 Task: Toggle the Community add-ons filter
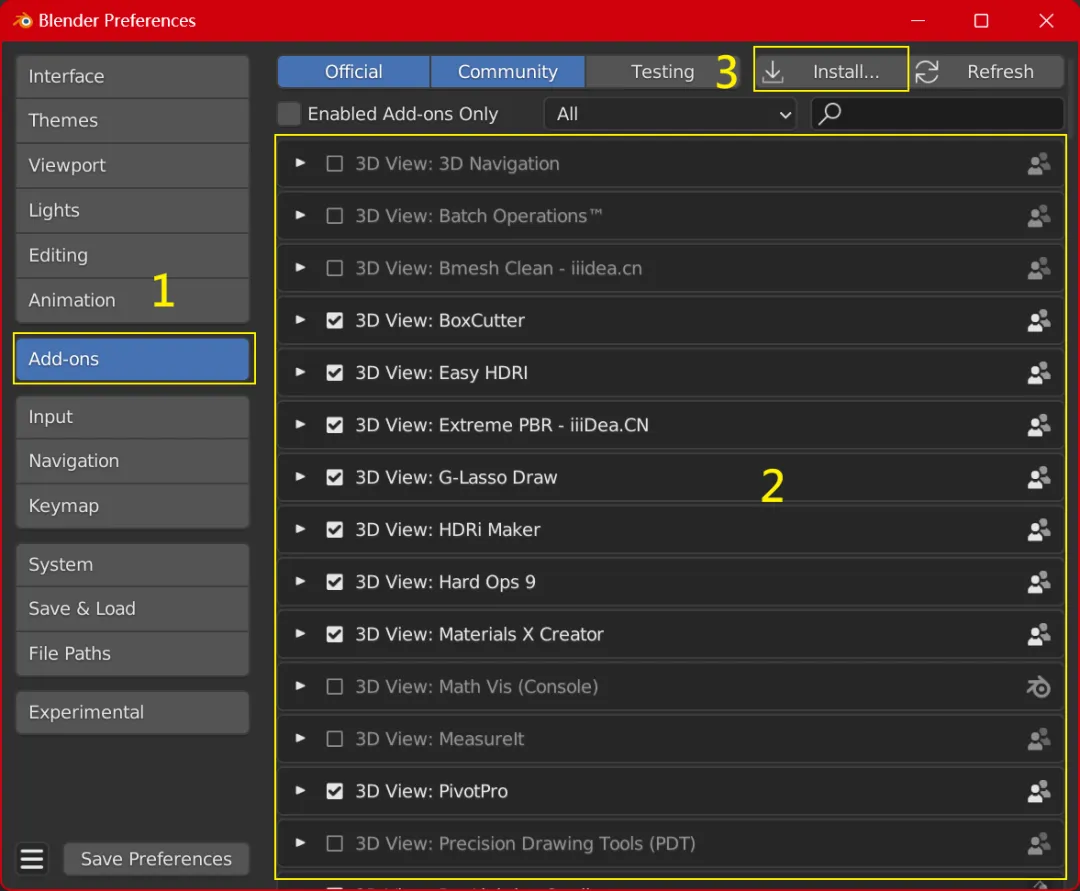(x=508, y=72)
